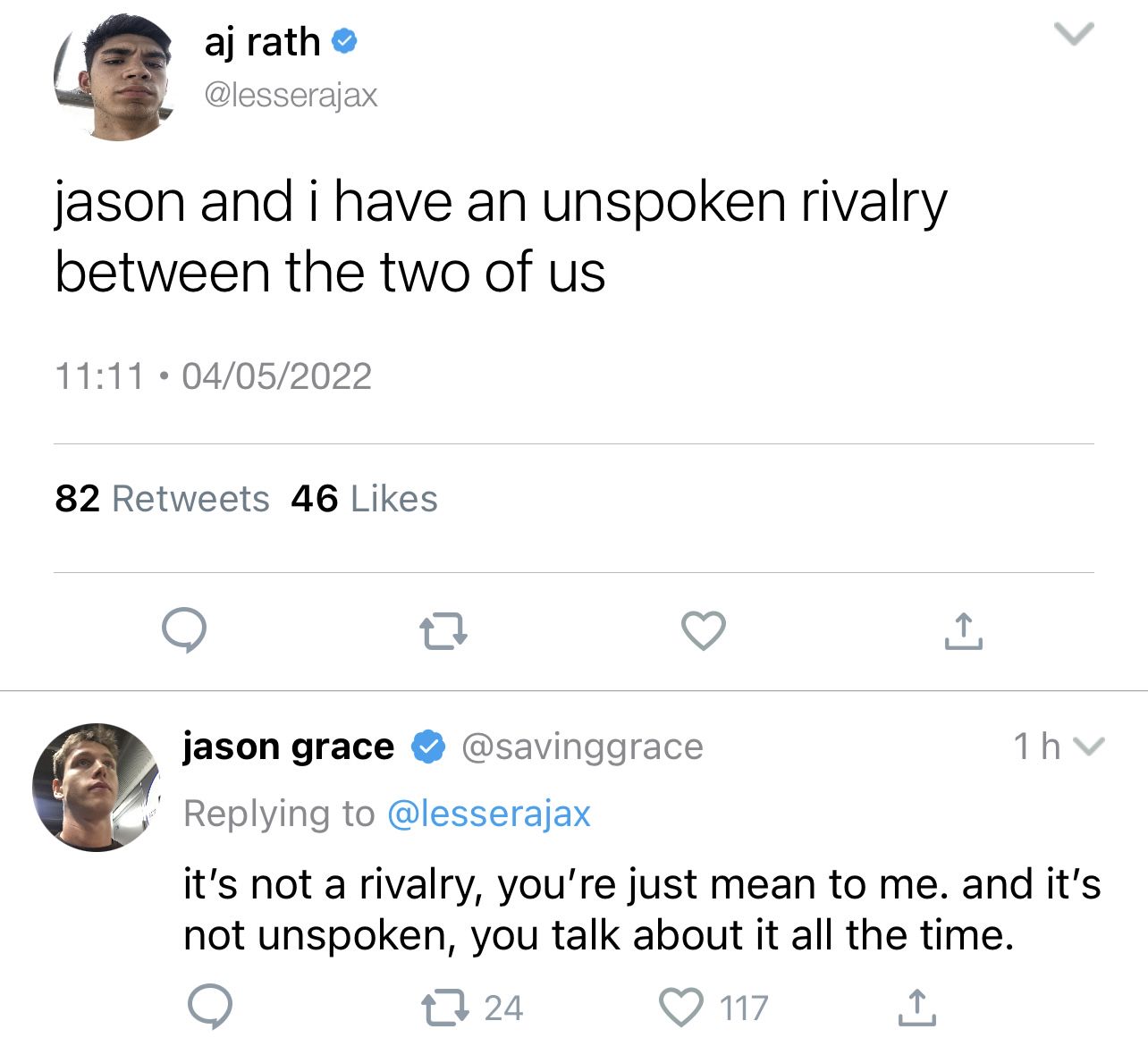Click the @lesserajax mention link in reply
This screenshot has width=1148, height=1046.
click(x=489, y=814)
